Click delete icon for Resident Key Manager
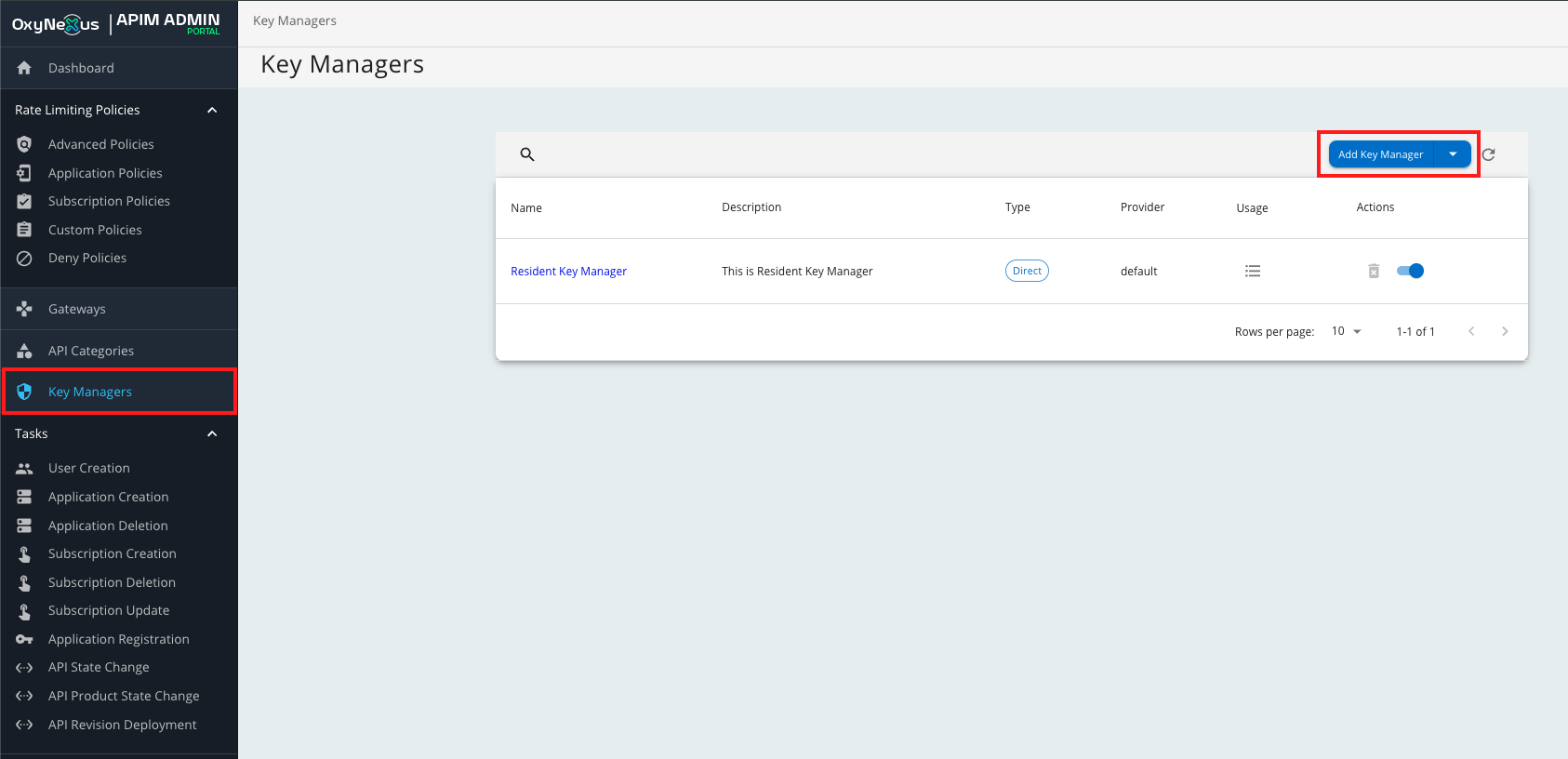The image size is (1568, 759). pos(1374,271)
